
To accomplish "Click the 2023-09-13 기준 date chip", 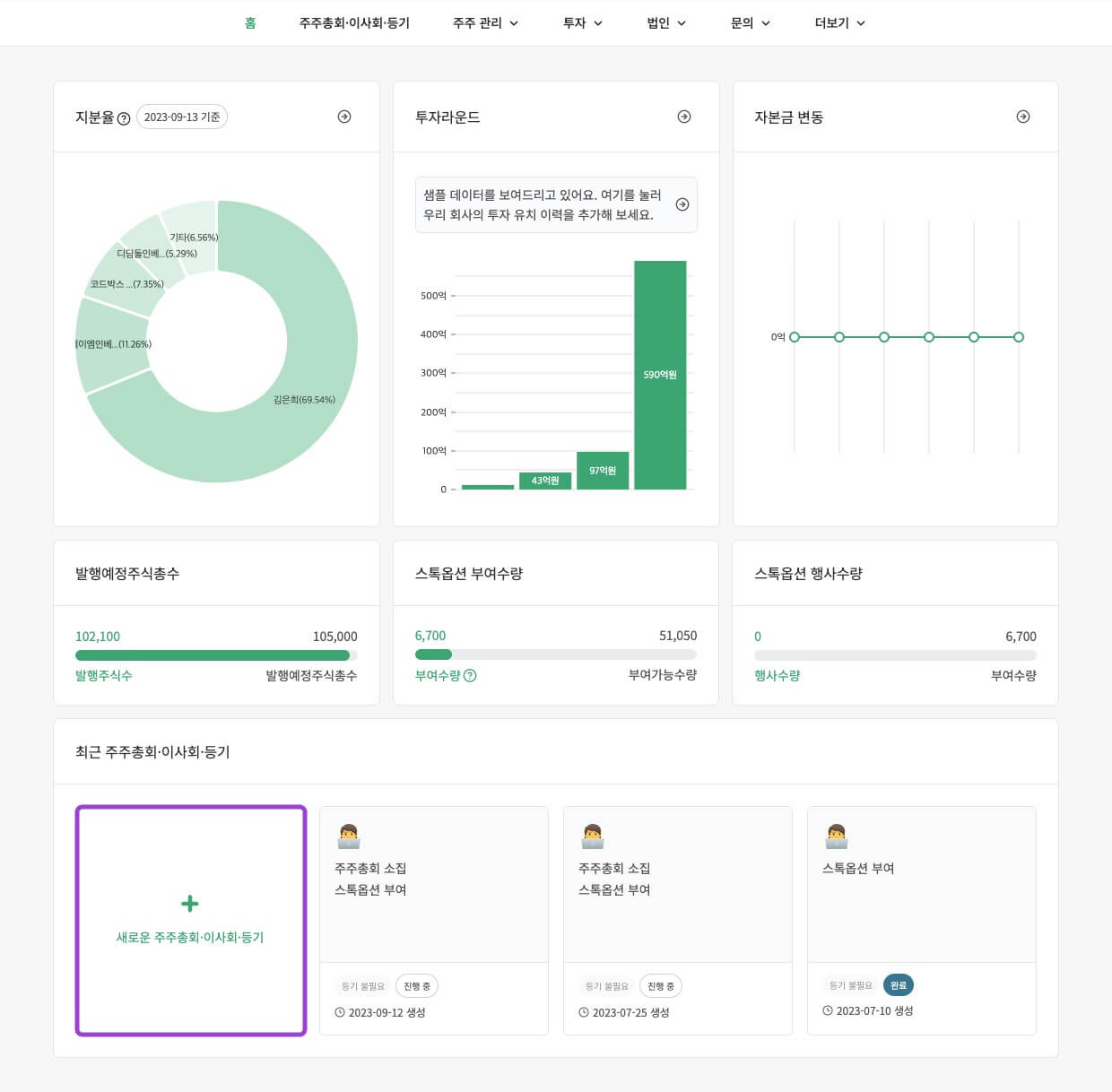I will coord(182,117).
